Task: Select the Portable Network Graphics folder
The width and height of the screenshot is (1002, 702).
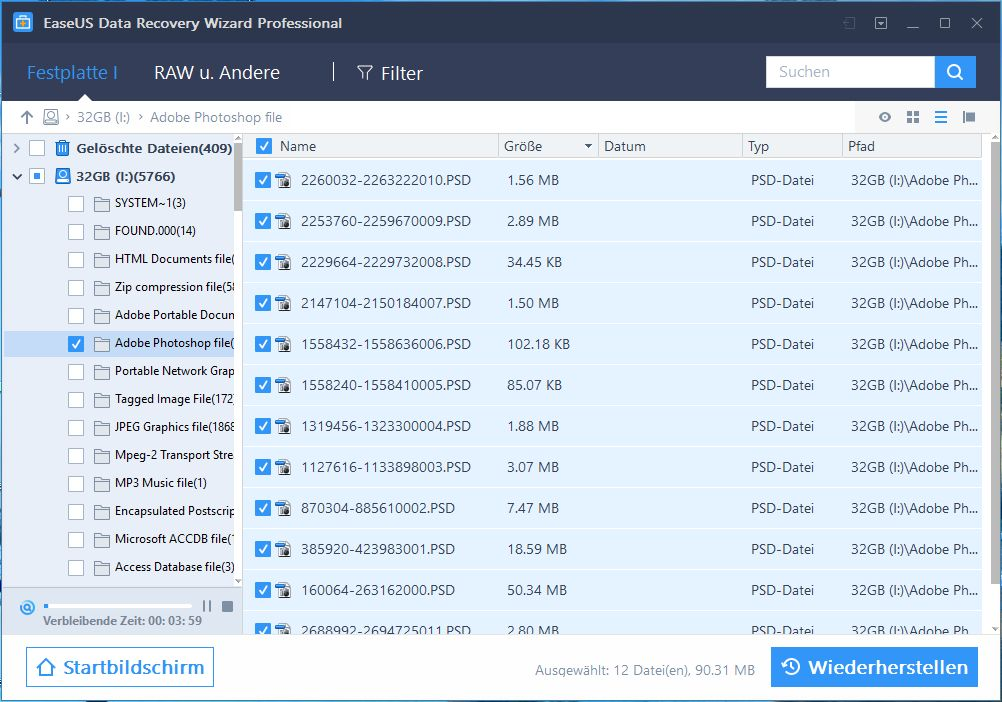Action: 174,372
